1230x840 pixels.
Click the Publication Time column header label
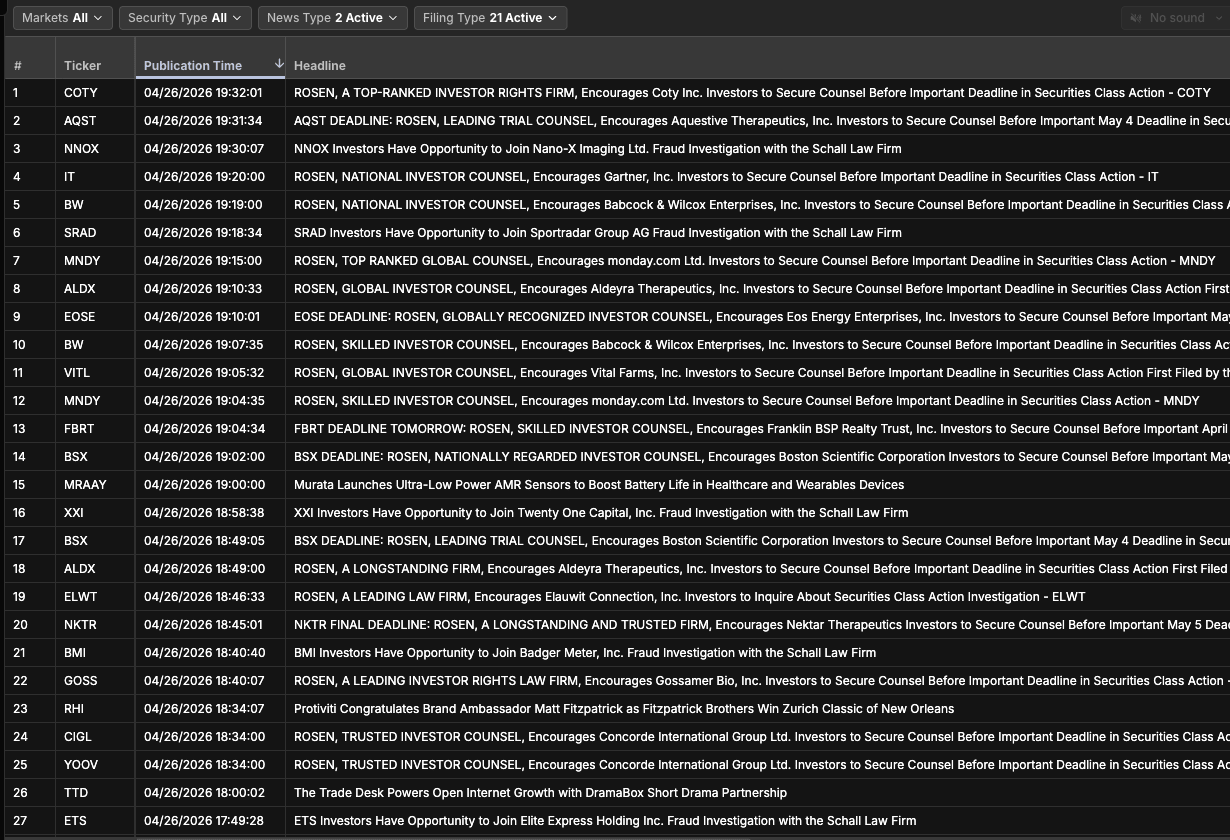point(193,66)
